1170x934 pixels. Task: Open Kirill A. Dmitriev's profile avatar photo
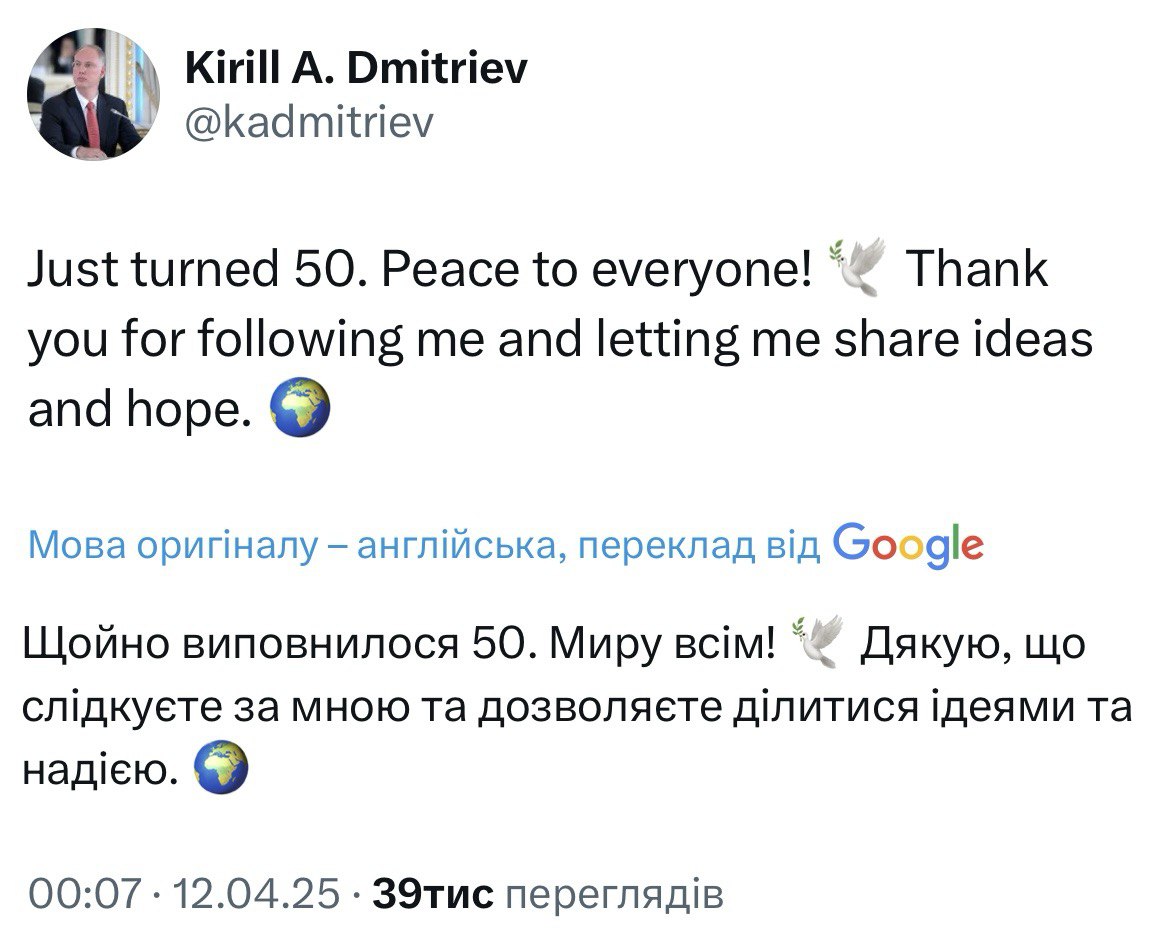pyautogui.click(x=92, y=94)
